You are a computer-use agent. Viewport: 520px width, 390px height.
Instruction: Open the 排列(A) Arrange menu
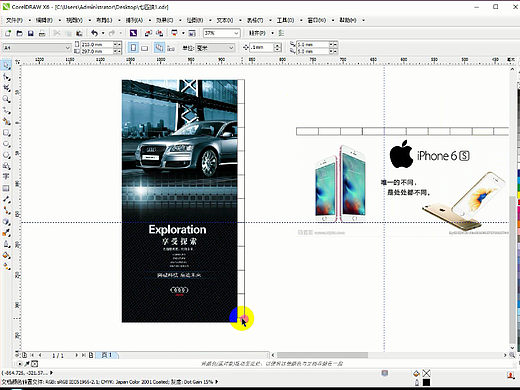coord(134,20)
